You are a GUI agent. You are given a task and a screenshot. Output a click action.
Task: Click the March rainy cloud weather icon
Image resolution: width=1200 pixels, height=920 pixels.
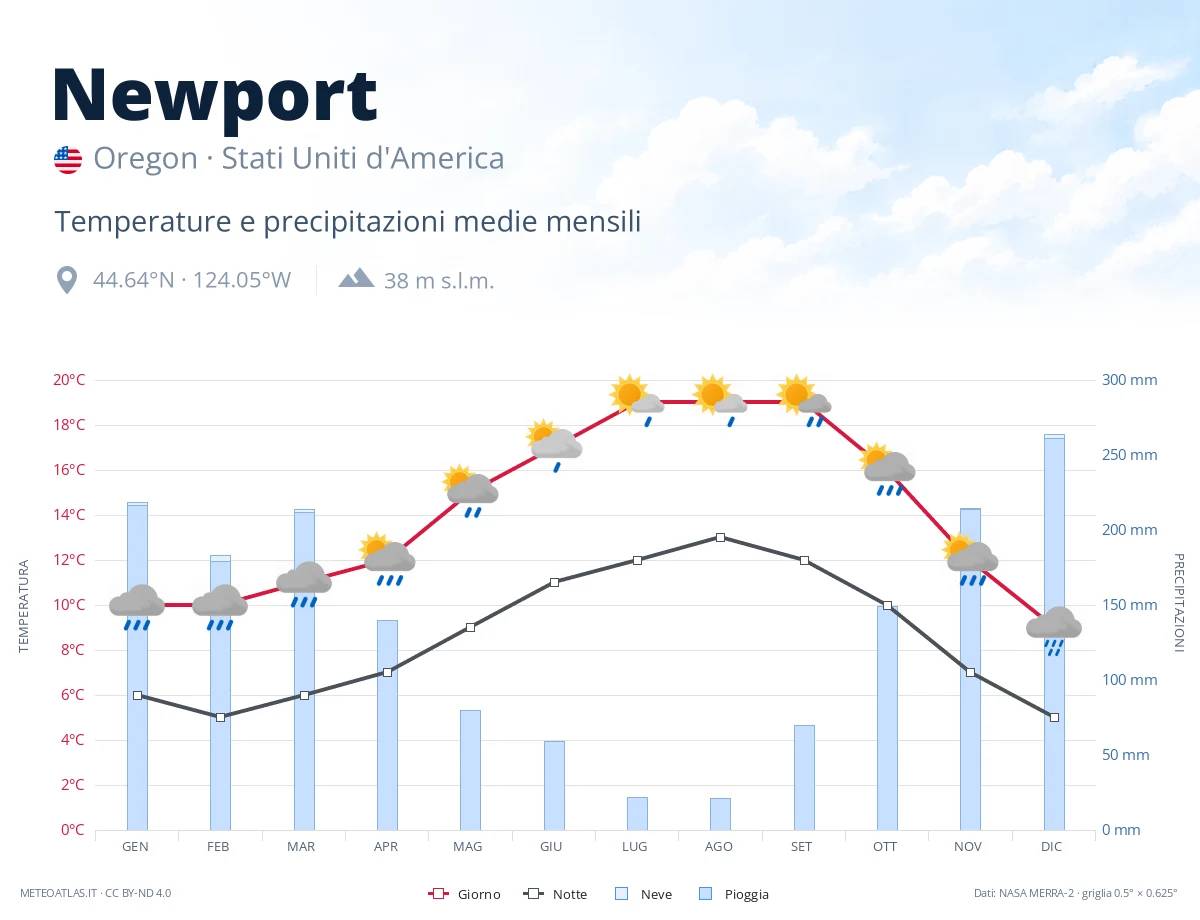[x=304, y=585]
